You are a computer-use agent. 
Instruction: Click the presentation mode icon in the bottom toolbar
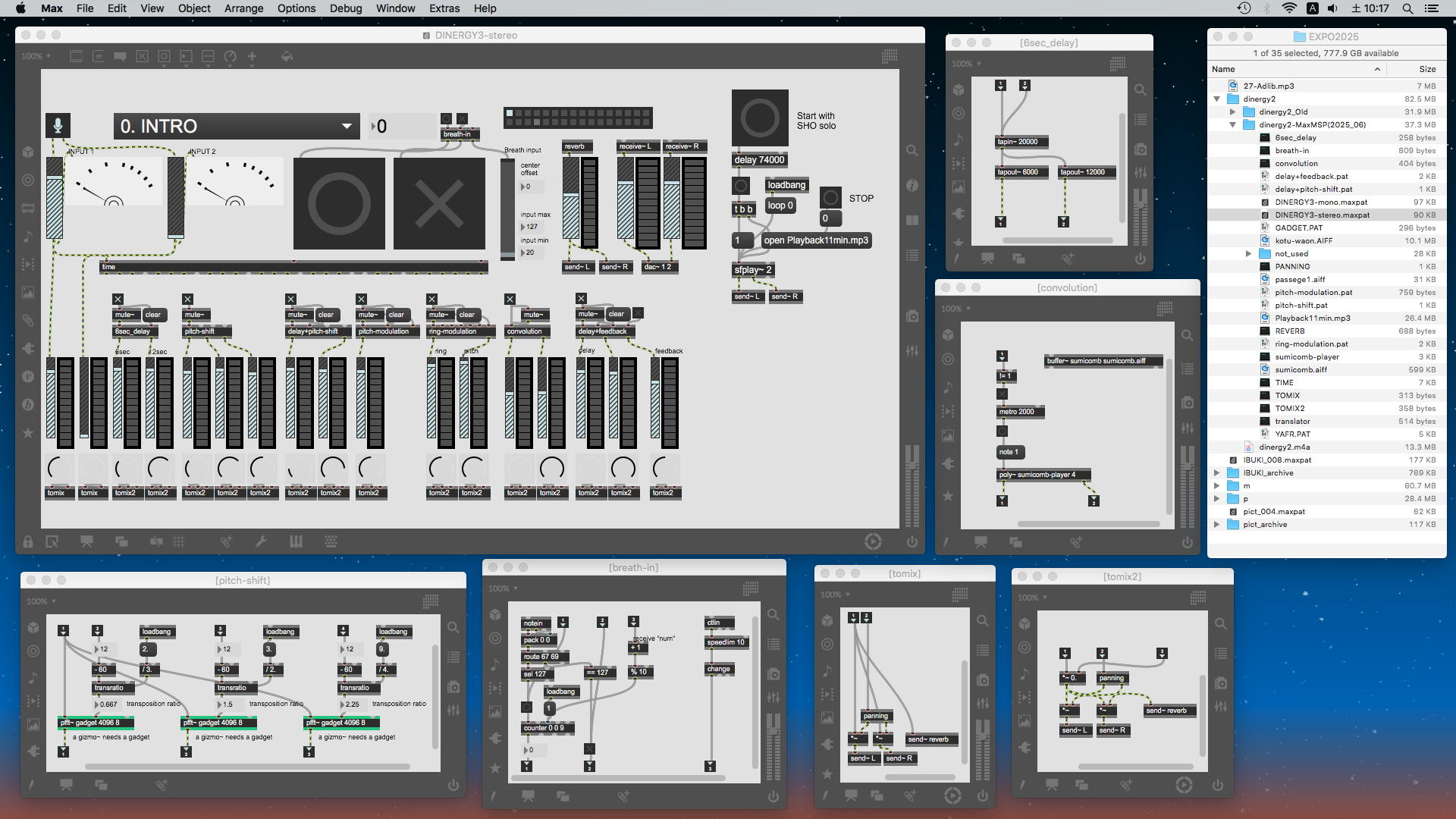86,541
